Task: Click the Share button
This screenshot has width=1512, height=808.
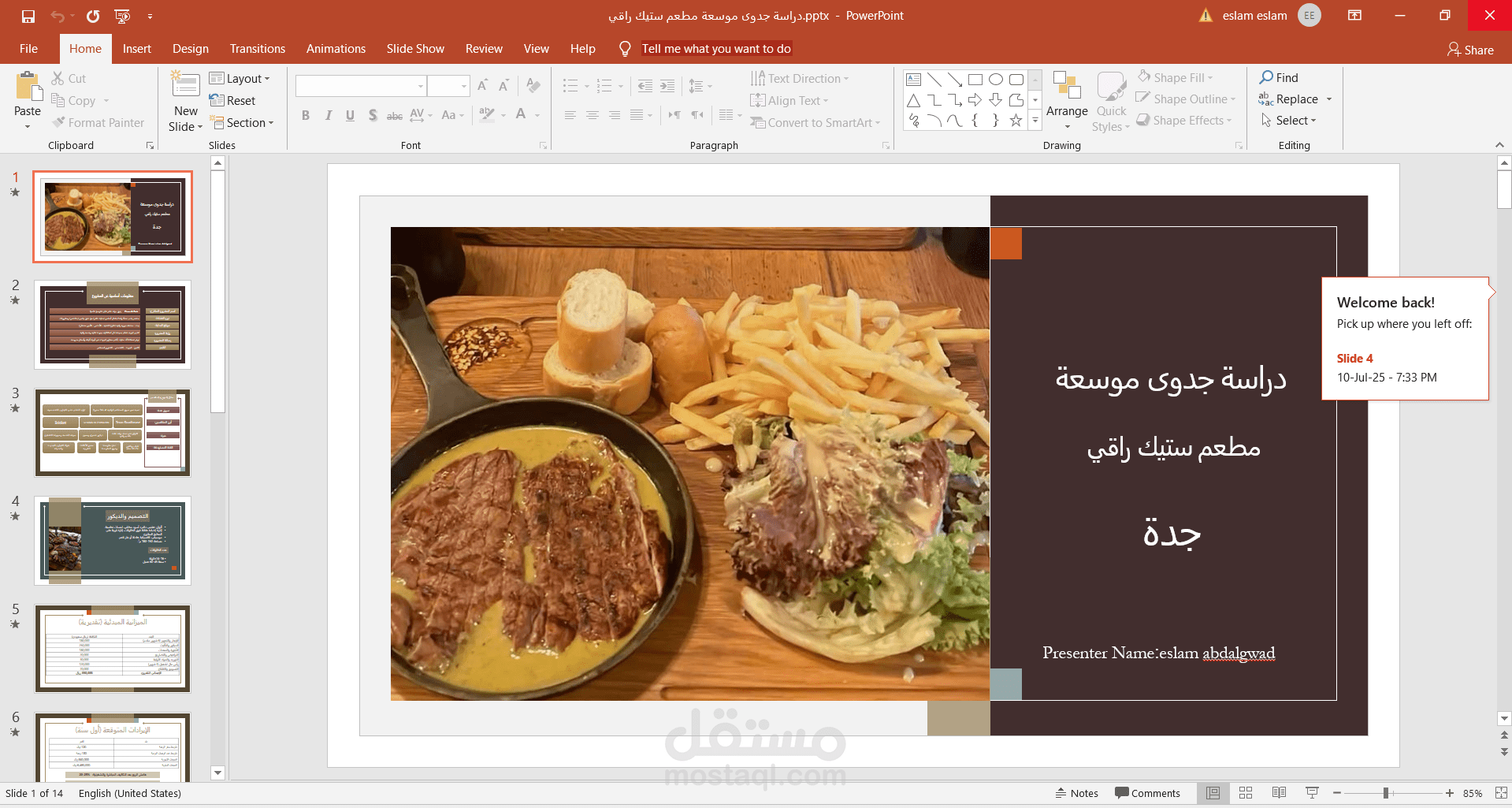Action: pyautogui.click(x=1470, y=49)
